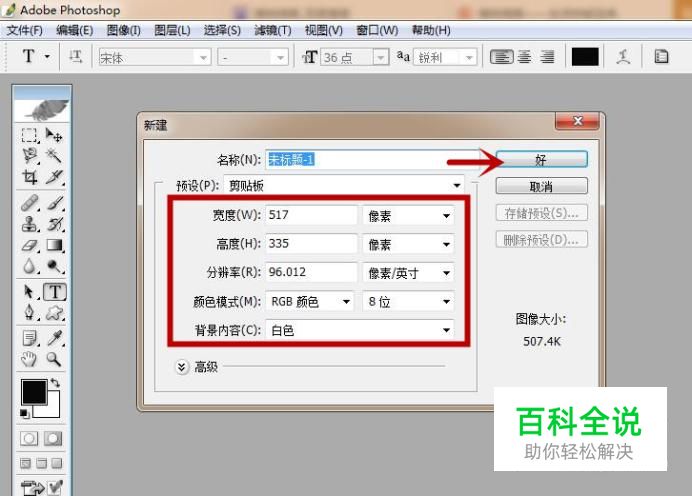Select the Healing Brush tool

pyautogui.click(x=29, y=203)
